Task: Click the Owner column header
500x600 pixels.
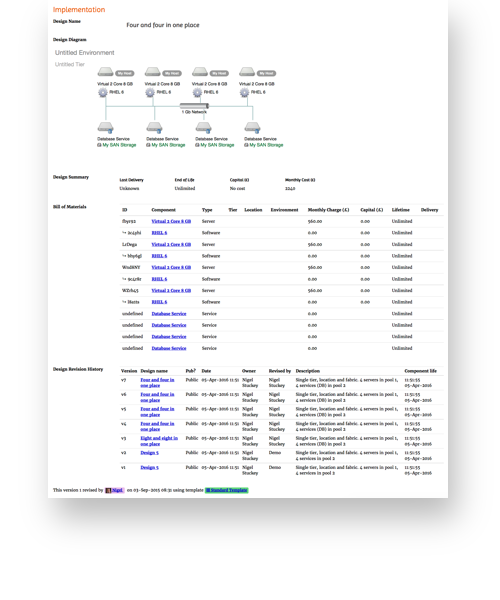Action: (249, 371)
